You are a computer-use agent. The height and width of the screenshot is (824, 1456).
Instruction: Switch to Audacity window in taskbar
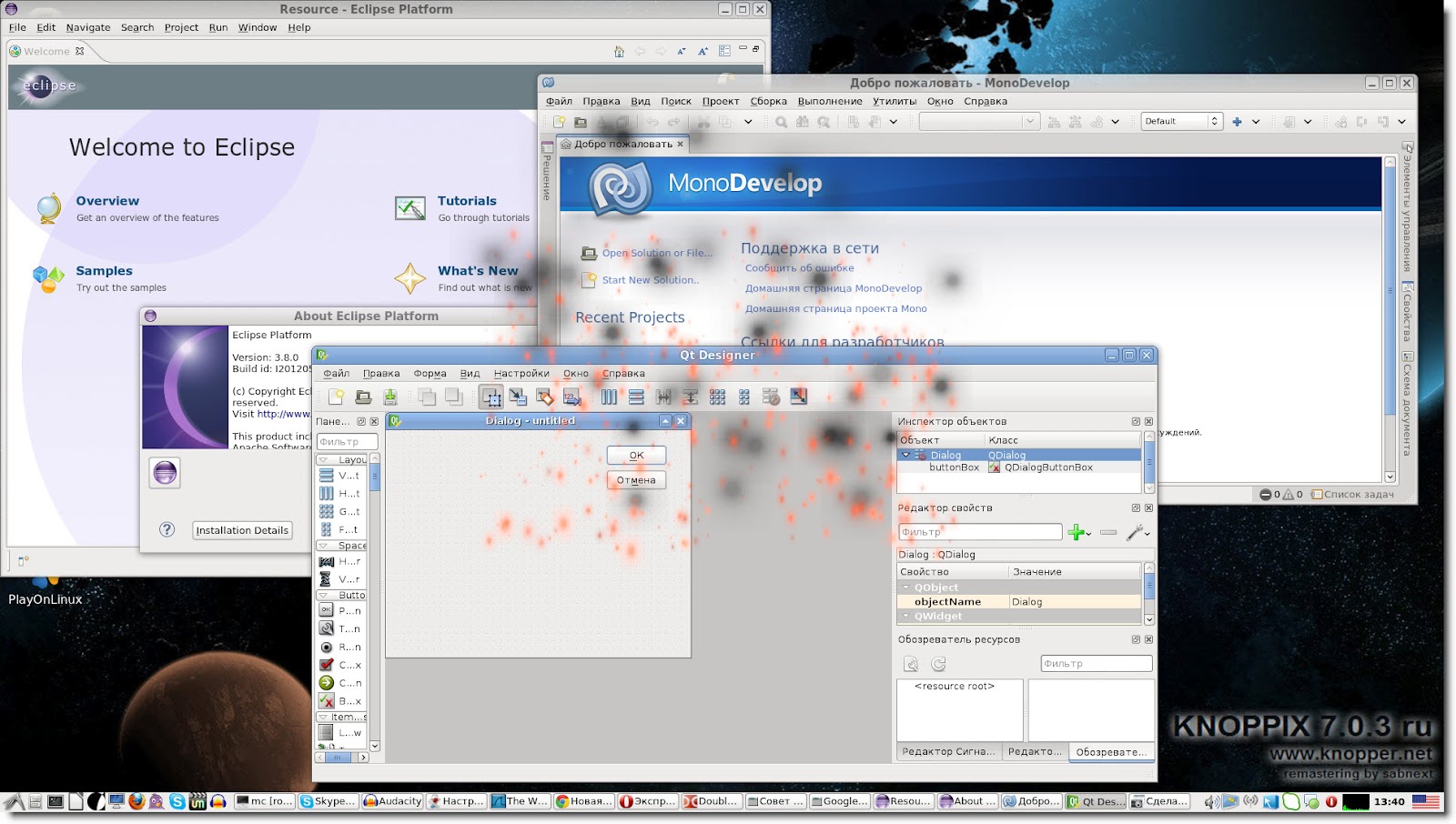(x=393, y=801)
